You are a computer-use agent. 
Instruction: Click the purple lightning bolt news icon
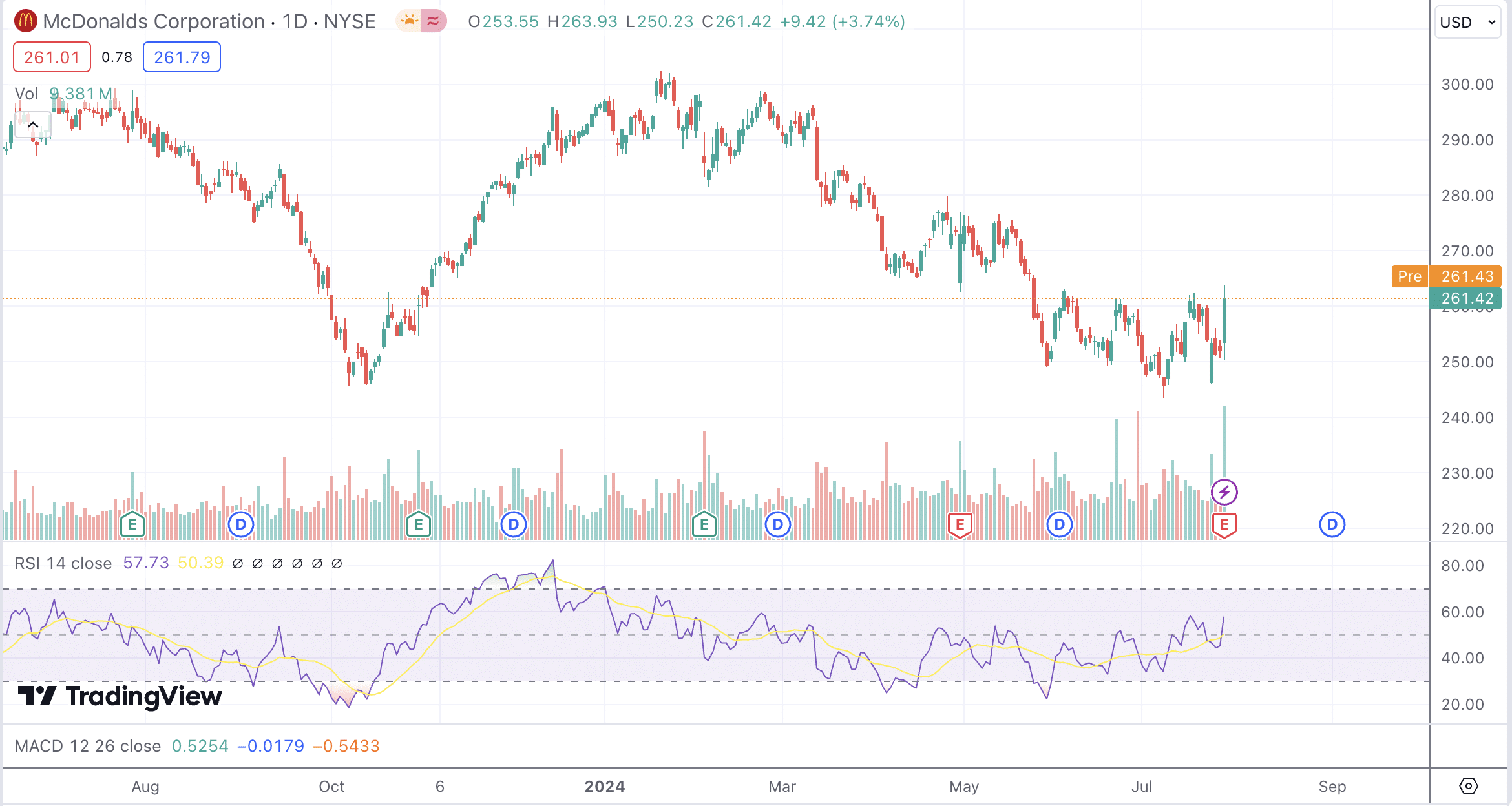[1224, 493]
